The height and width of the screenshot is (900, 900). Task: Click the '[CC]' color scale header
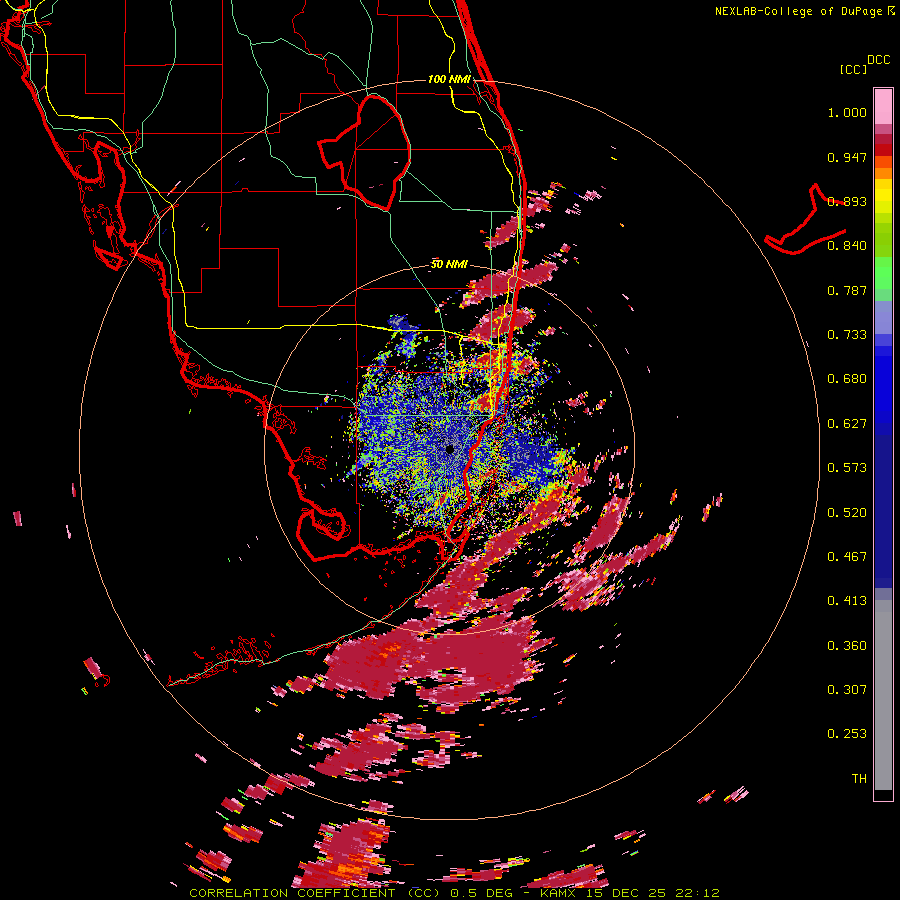point(853,69)
